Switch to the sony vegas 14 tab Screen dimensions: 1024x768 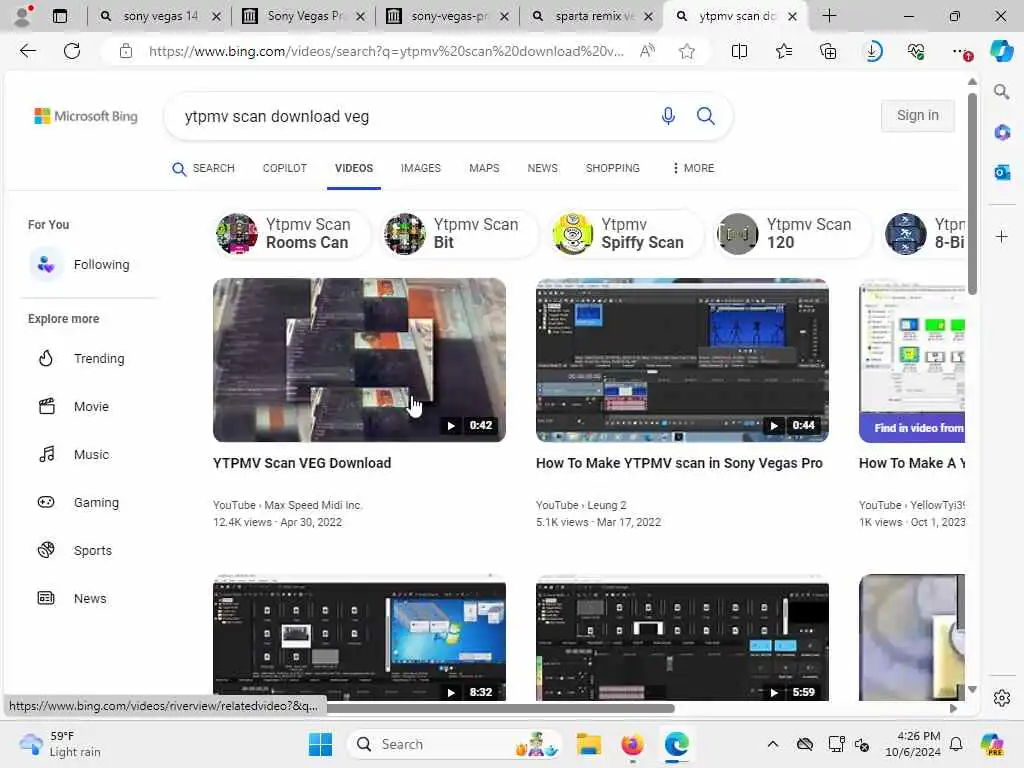point(160,16)
